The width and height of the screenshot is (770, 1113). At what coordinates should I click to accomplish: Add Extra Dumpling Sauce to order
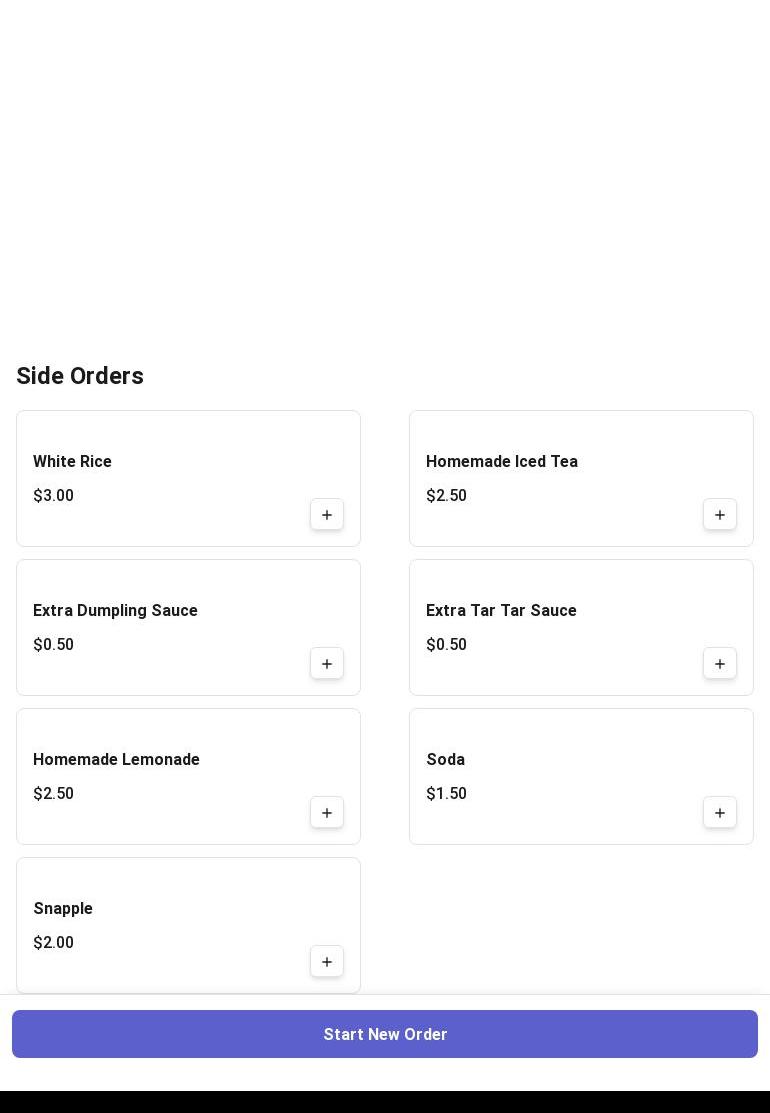pyautogui.click(x=327, y=664)
